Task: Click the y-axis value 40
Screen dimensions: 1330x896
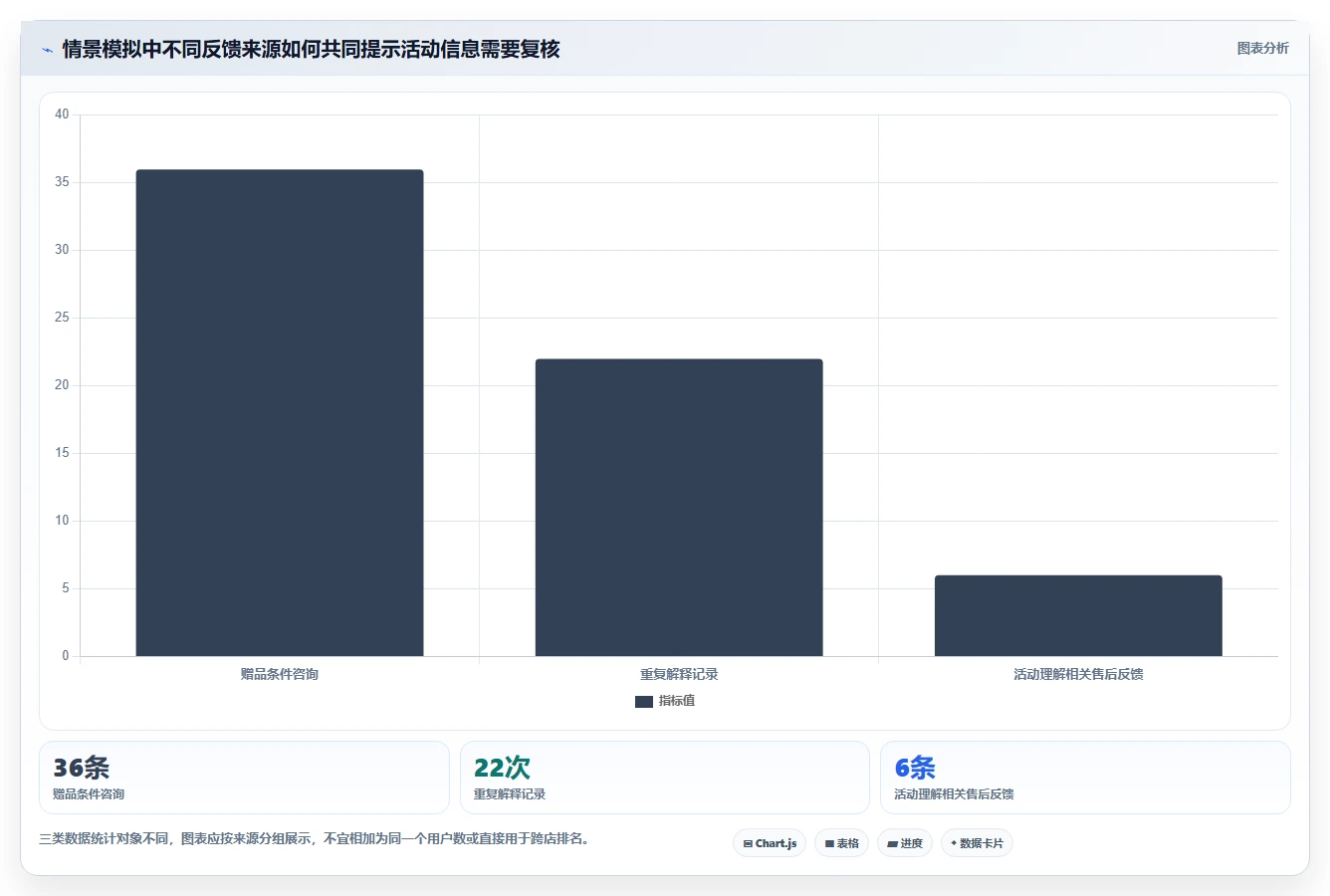Action: coord(62,114)
